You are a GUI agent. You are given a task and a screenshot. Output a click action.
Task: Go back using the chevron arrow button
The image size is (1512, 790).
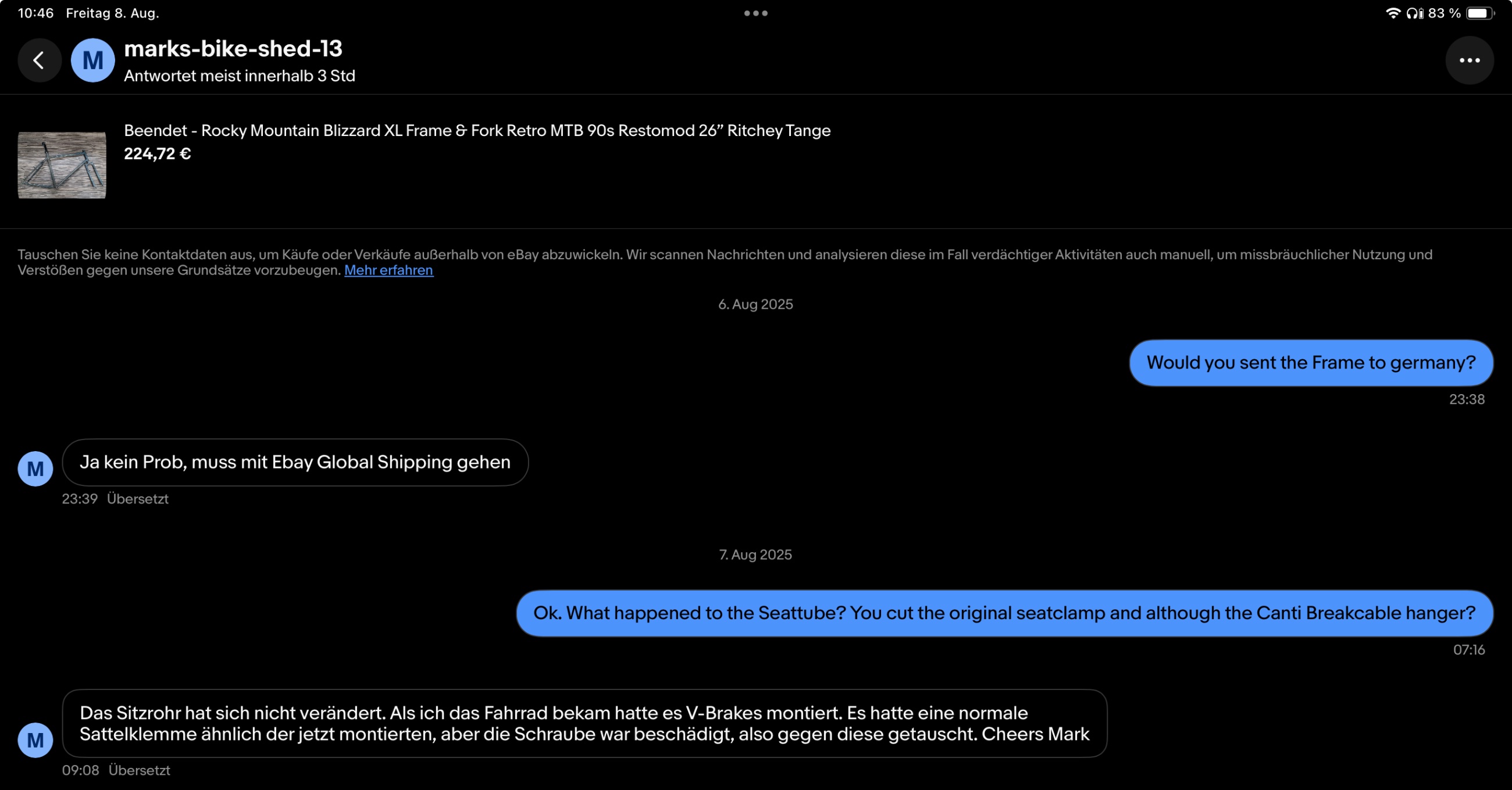click(40, 60)
